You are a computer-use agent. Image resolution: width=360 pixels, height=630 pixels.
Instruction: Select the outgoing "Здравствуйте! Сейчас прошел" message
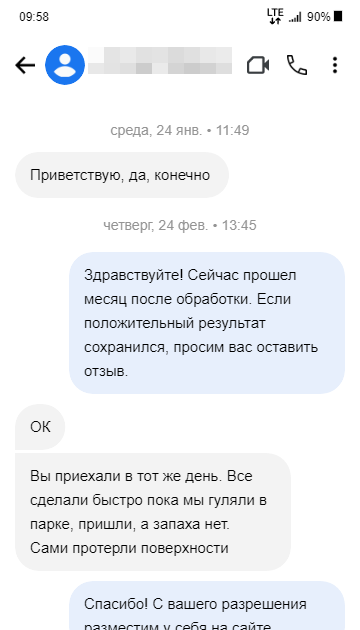pos(207,323)
